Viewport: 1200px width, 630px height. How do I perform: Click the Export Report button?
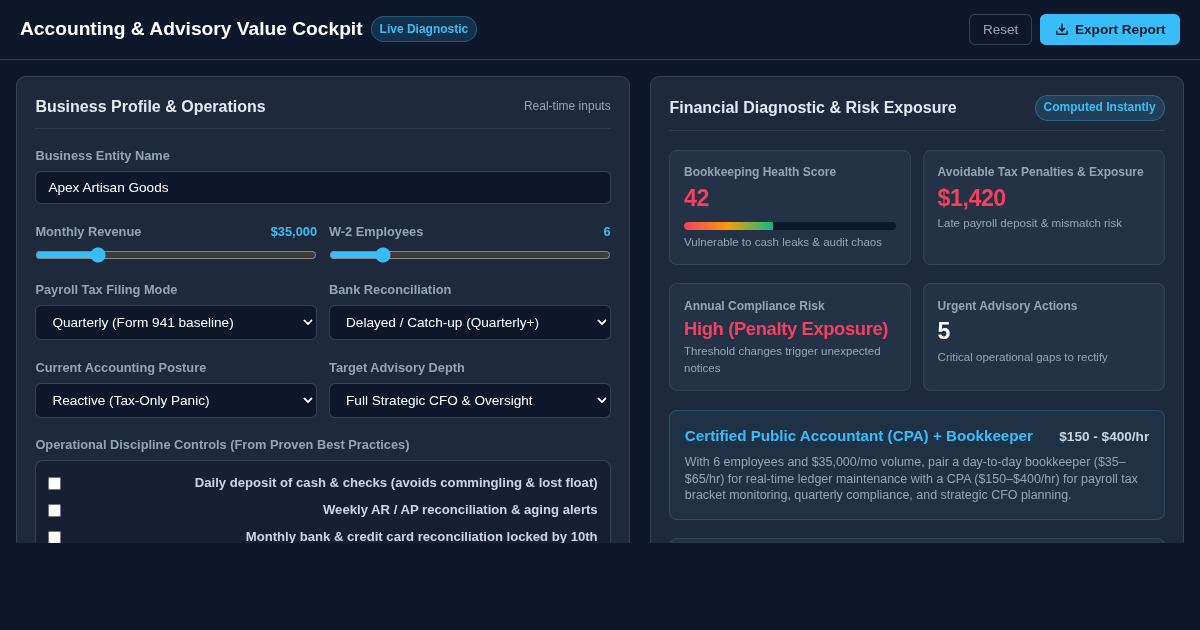pos(1110,30)
